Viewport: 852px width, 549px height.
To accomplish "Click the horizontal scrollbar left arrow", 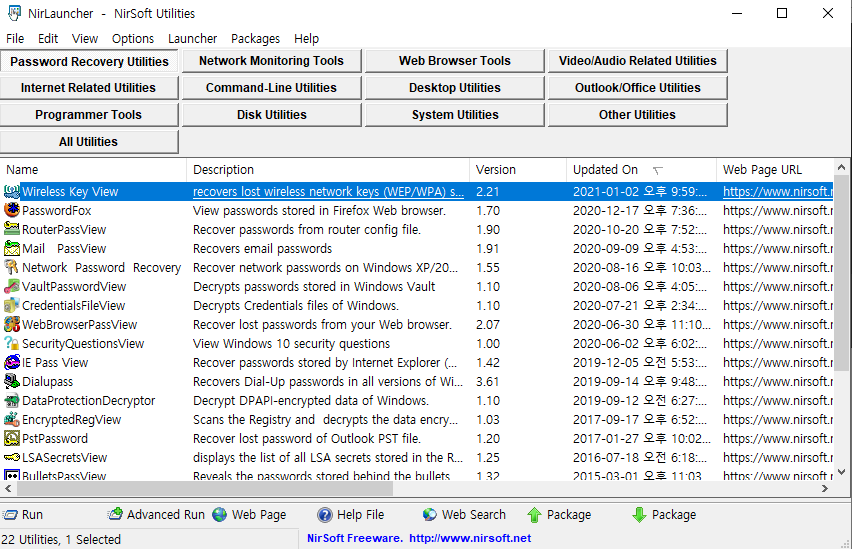I will coord(8,489).
